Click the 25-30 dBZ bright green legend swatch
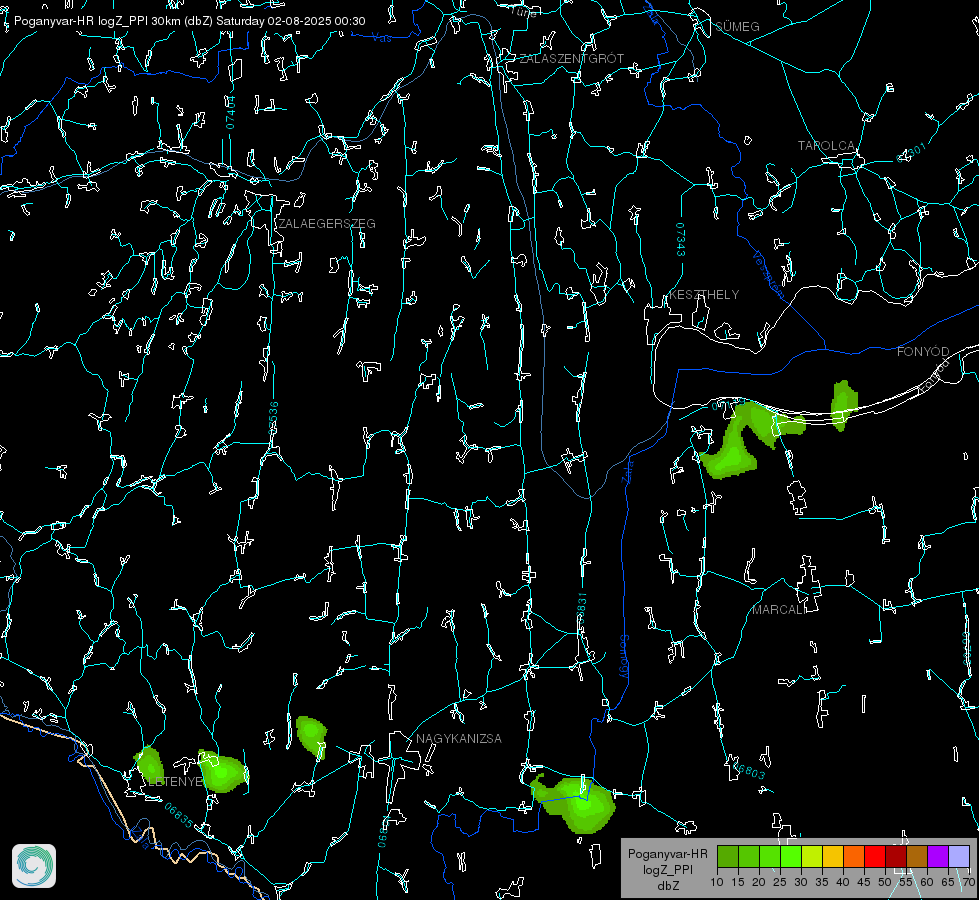Screen dimensions: 979x900 coord(791,856)
